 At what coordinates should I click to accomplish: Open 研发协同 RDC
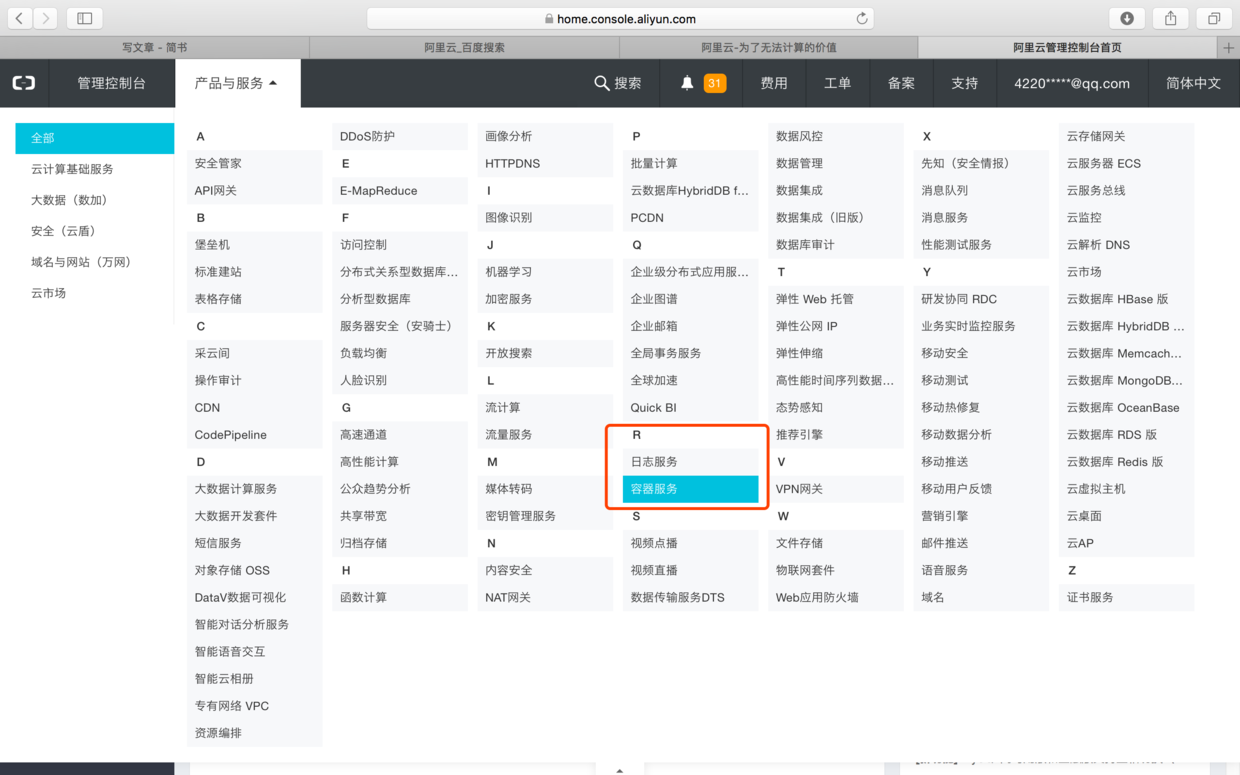pos(981,299)
